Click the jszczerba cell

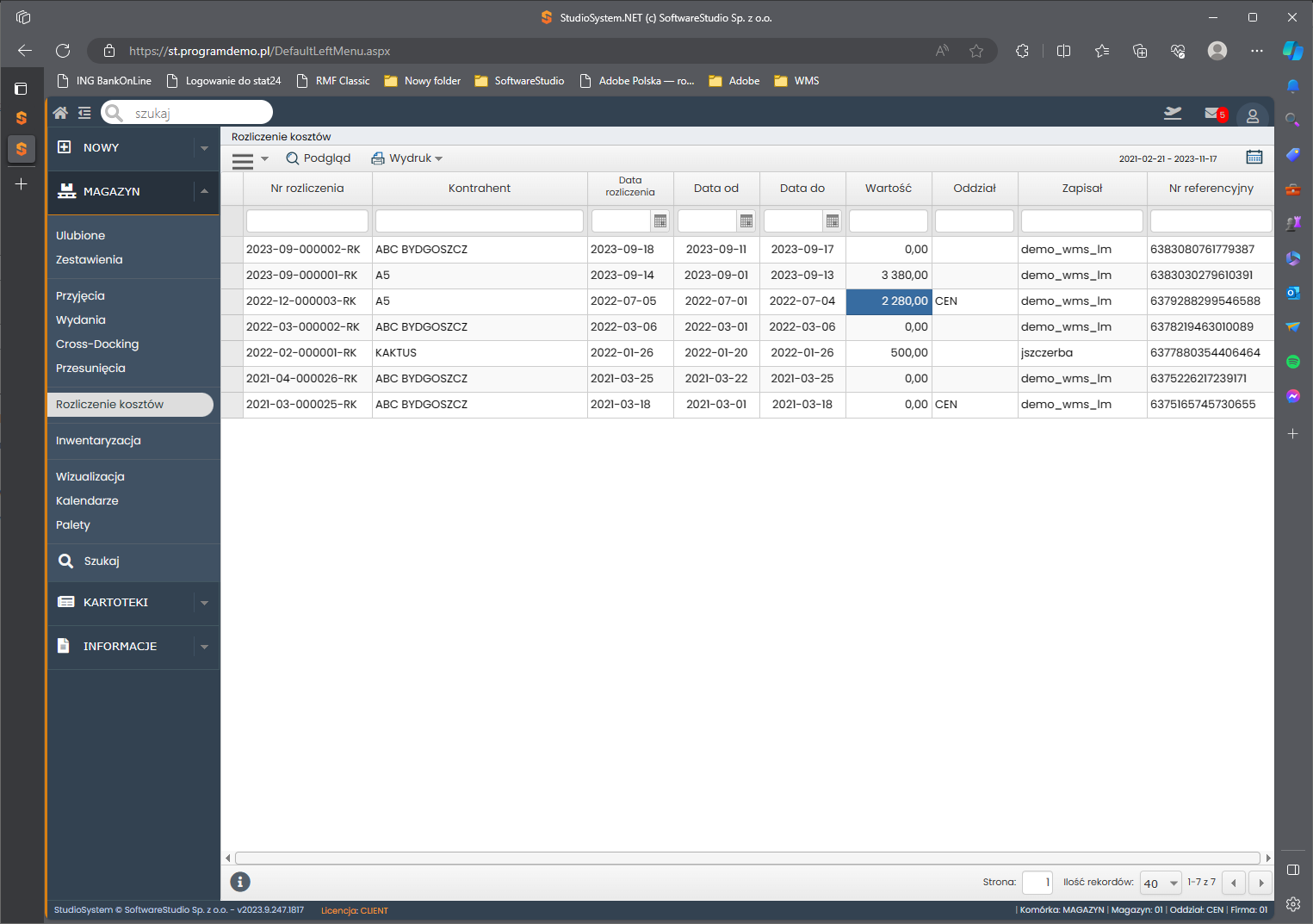pos(1082,353)
